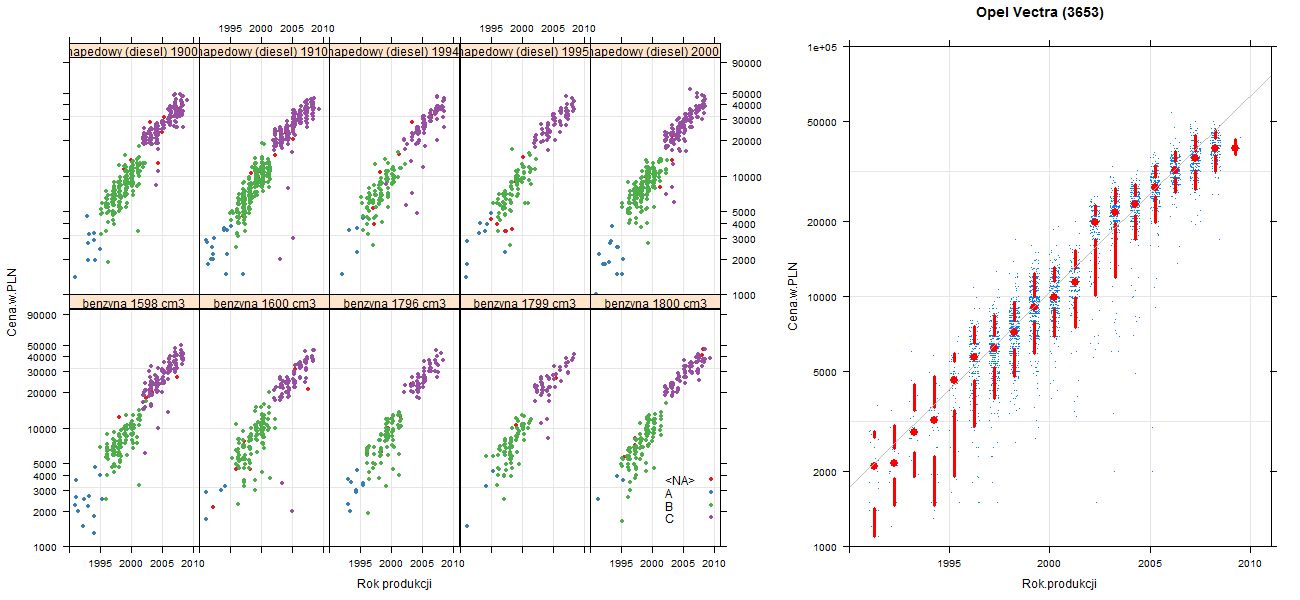The image size is (1300, 600).
Task: Click the blue legend dot for A
Action: tap(710, 492)
